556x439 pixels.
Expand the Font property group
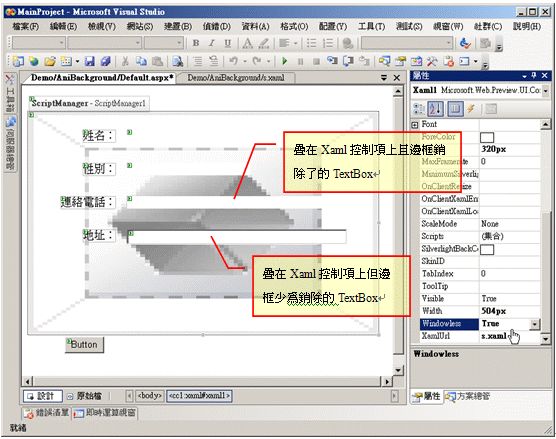pyautogui.click(x=415, y=125)
